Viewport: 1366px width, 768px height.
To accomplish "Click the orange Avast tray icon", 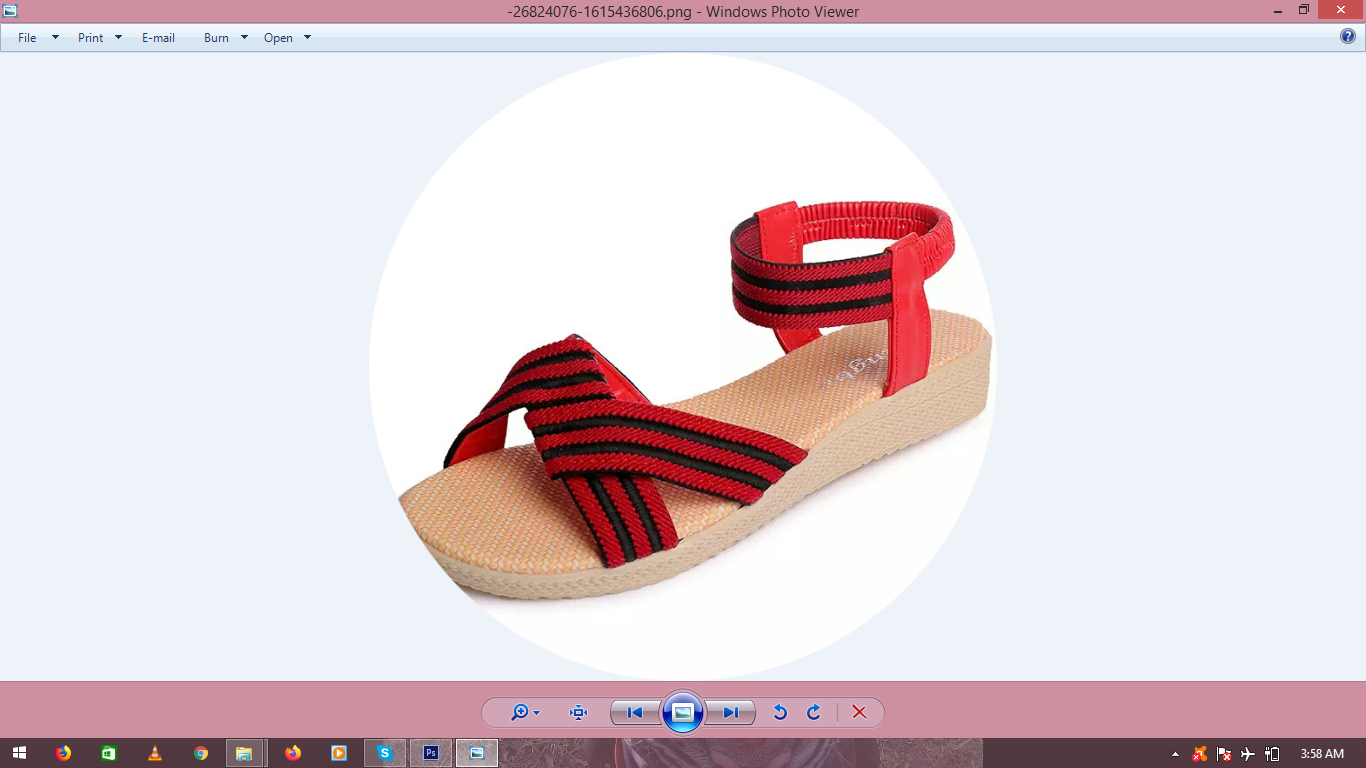I will coord(1199,754).
